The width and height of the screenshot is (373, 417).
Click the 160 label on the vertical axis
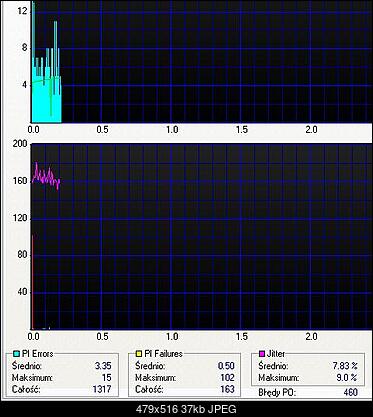pyautogui.click(x=20, y=181)
